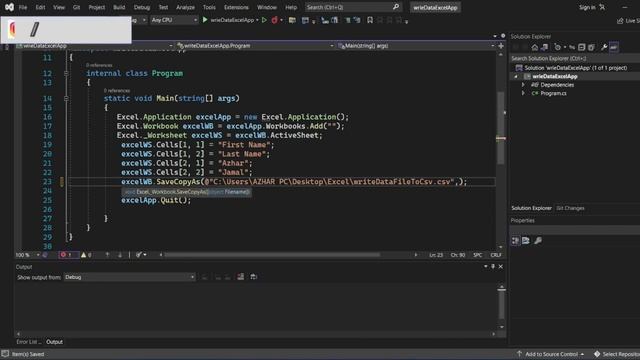Click the red Hot Reload icon
This screenshot has width=640, height=360.
pos(274,20)
